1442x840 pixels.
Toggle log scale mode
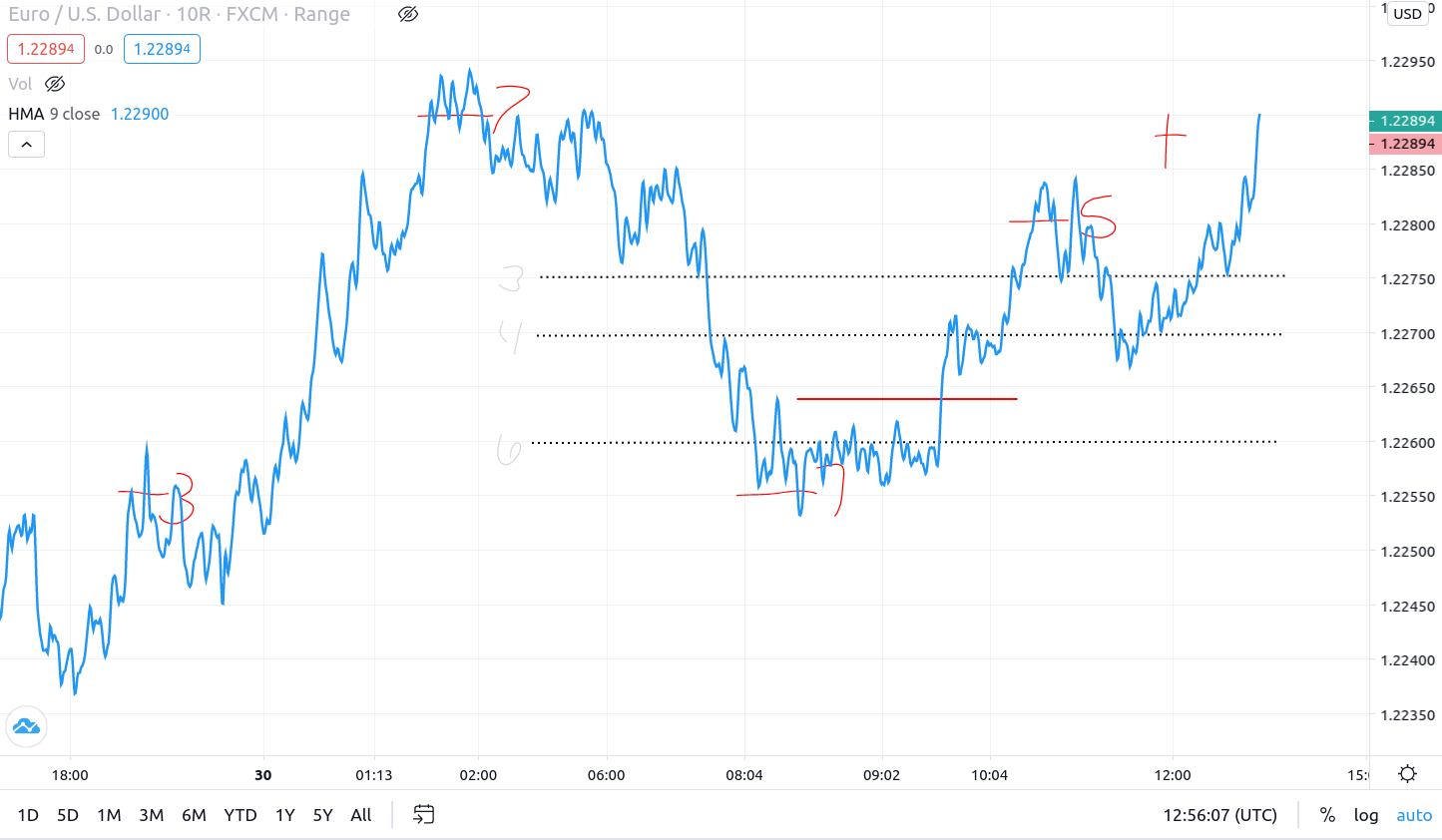coord(1366,815)
